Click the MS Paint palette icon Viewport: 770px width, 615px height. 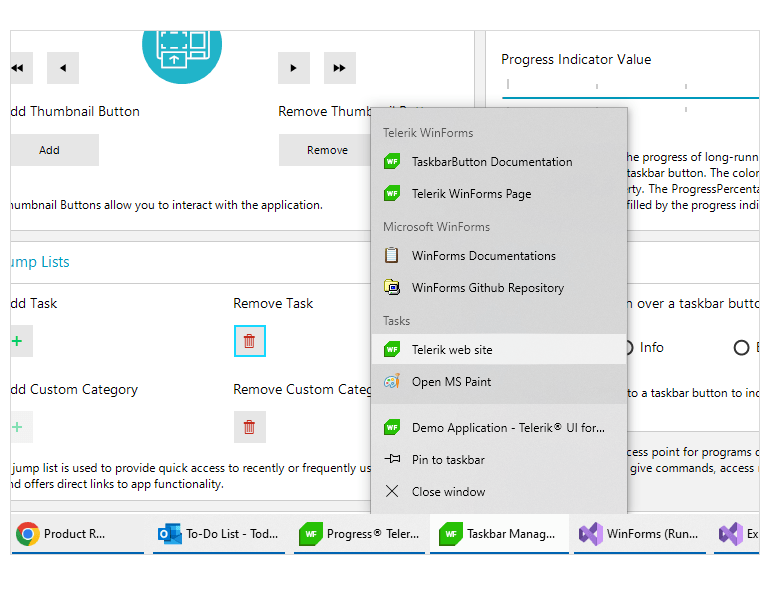tap(392, 381)
